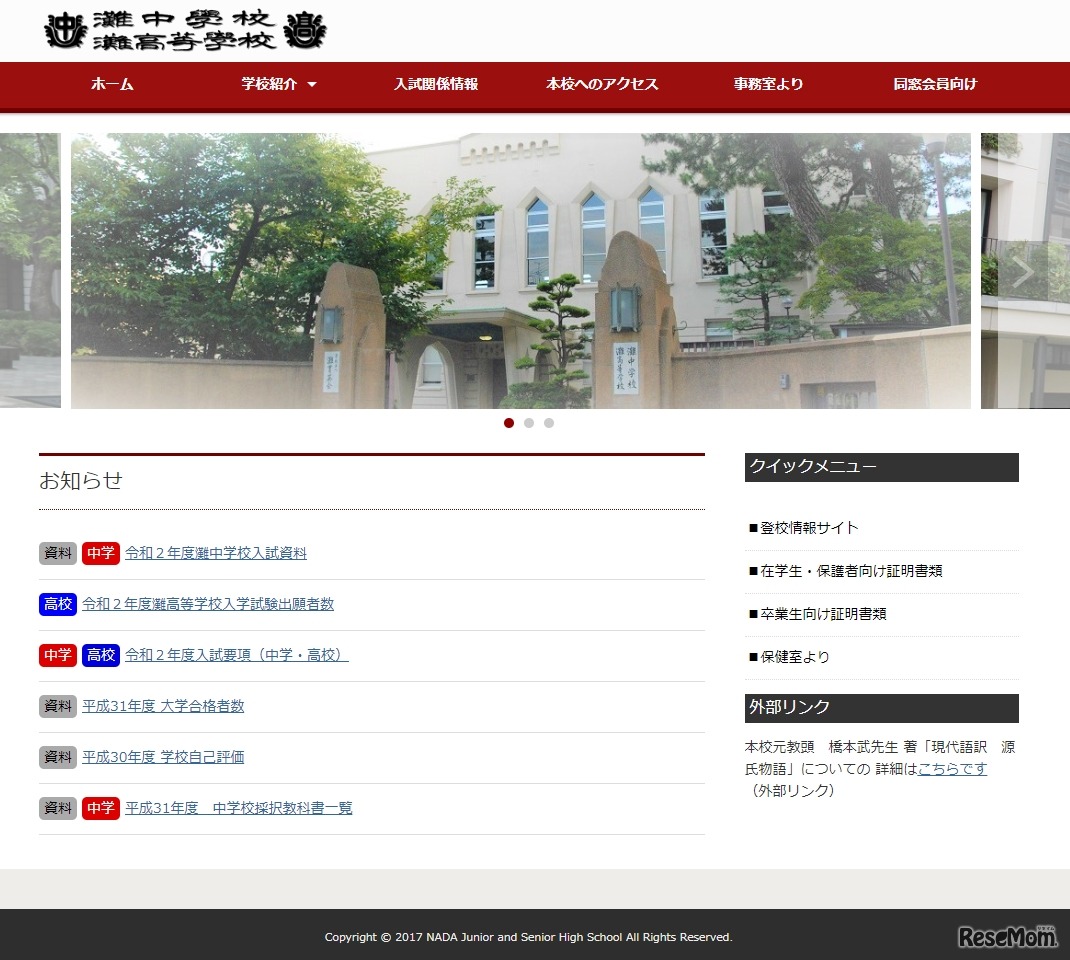
Task: Navigate to 本校へのアクセス from the menu
Action: pyautogui.click(x=601, y=85)
